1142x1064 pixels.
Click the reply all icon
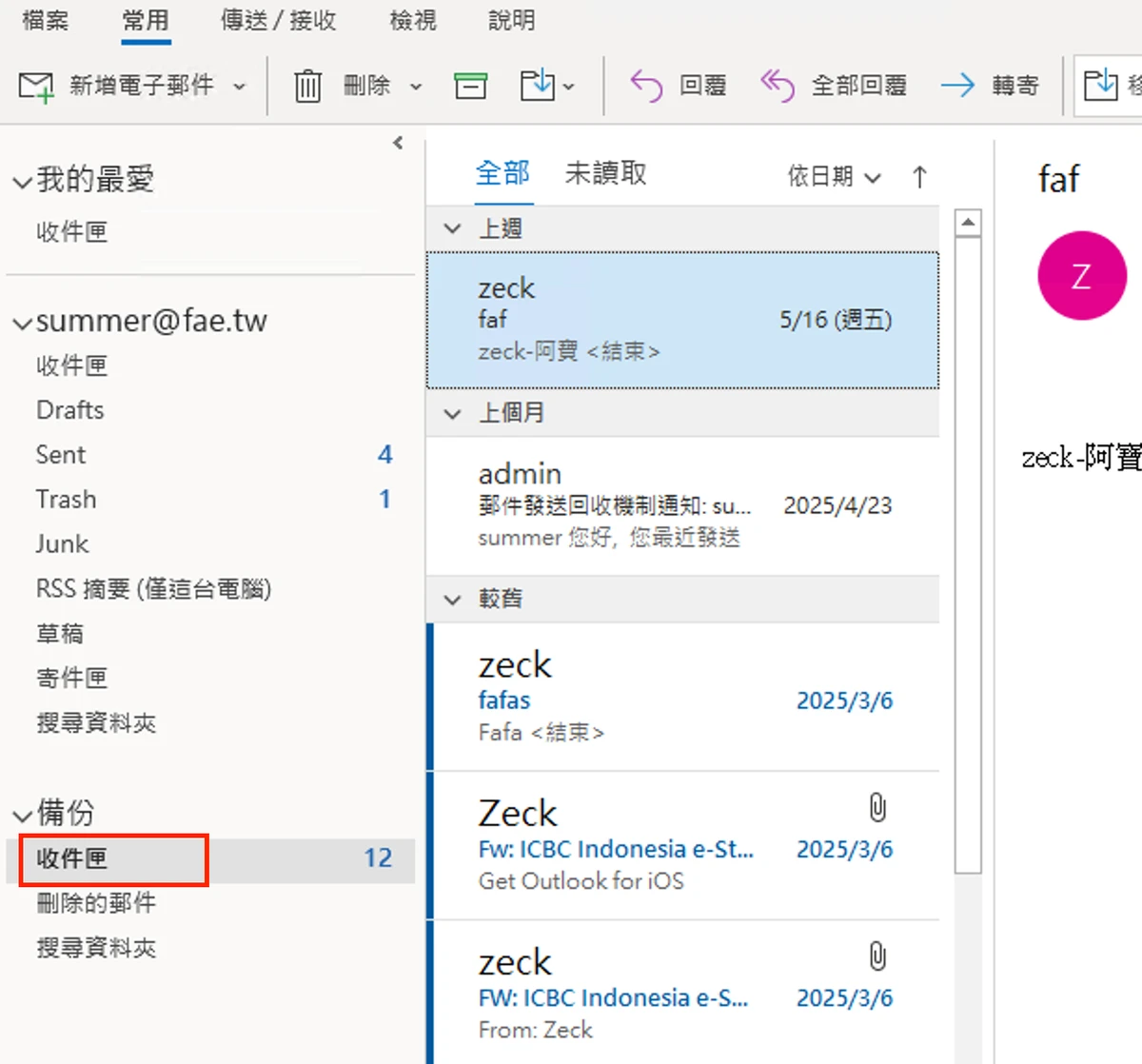pyautogui.click(x=777, y=86)
